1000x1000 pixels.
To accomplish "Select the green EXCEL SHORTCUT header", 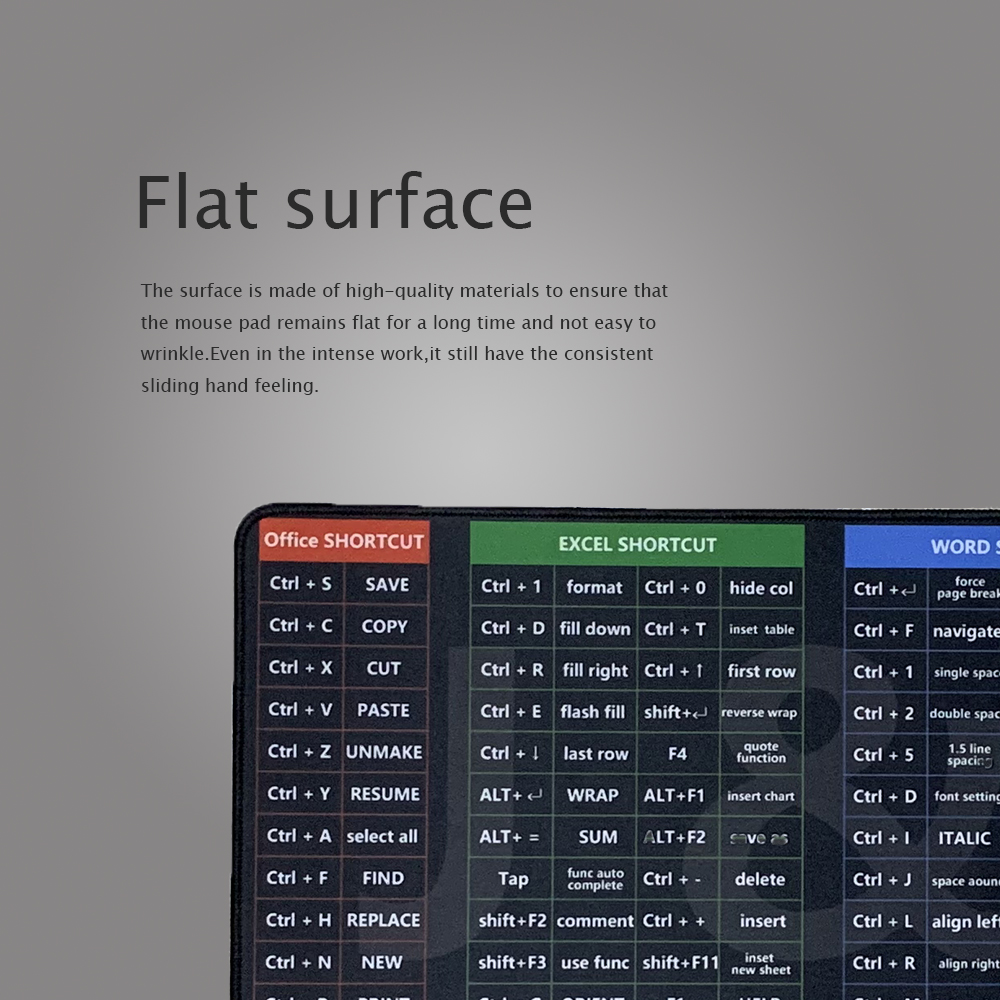I will point(637,545).
